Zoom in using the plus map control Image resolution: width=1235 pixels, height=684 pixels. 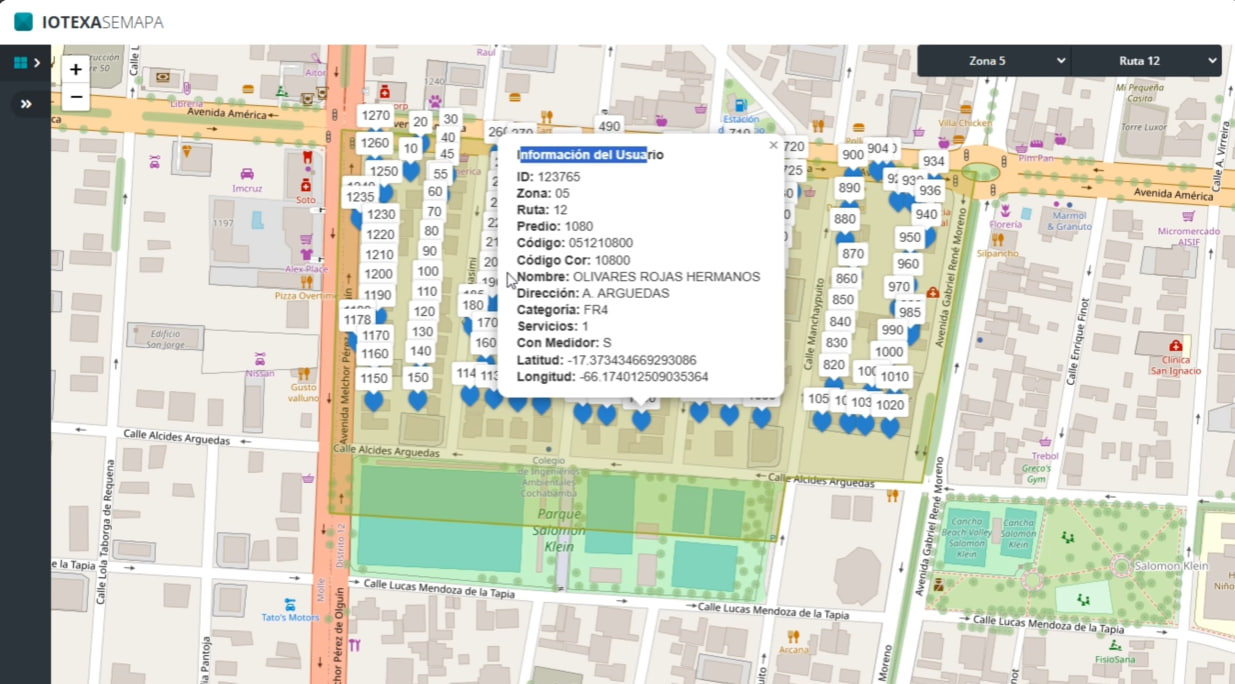(x=75, y=70)
